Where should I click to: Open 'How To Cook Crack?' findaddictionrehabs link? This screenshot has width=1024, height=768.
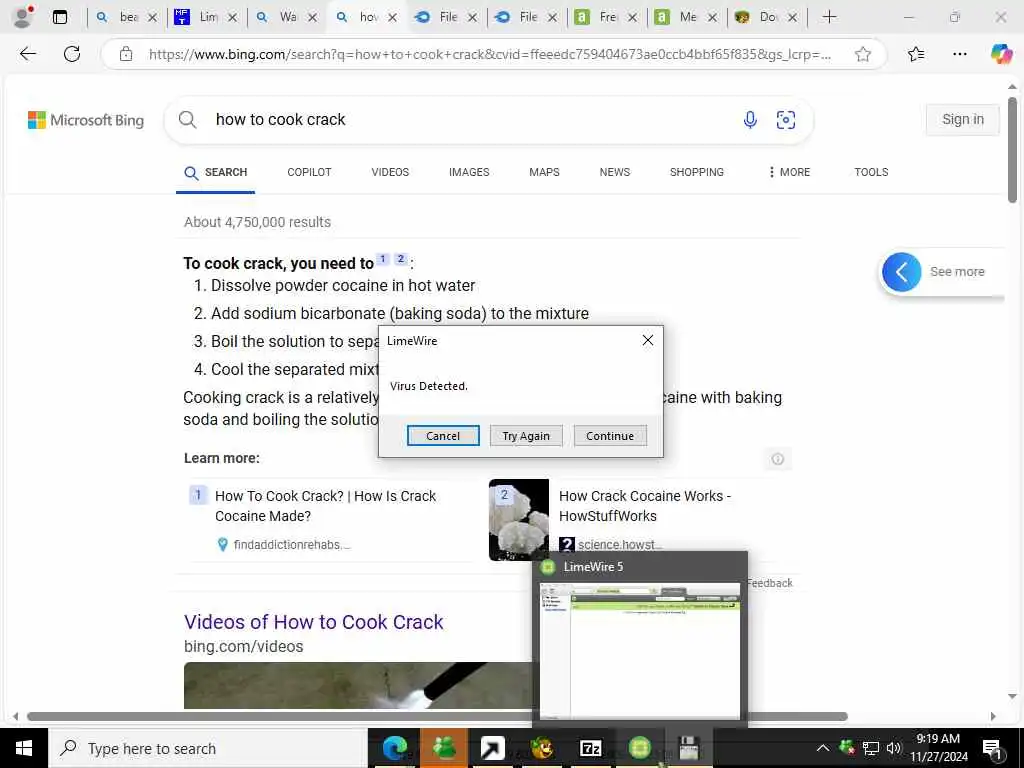(x=325, y=506)
